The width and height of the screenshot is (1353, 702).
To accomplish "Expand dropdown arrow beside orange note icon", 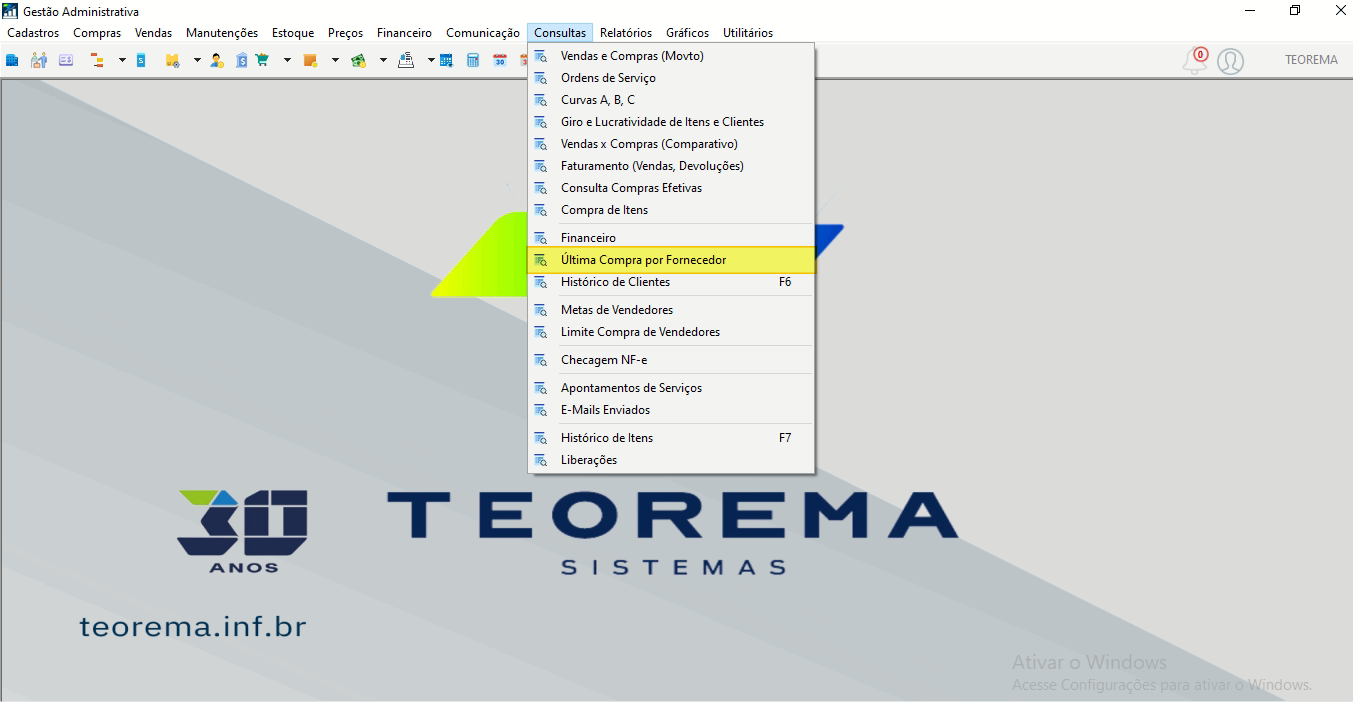I will point(335,60).
